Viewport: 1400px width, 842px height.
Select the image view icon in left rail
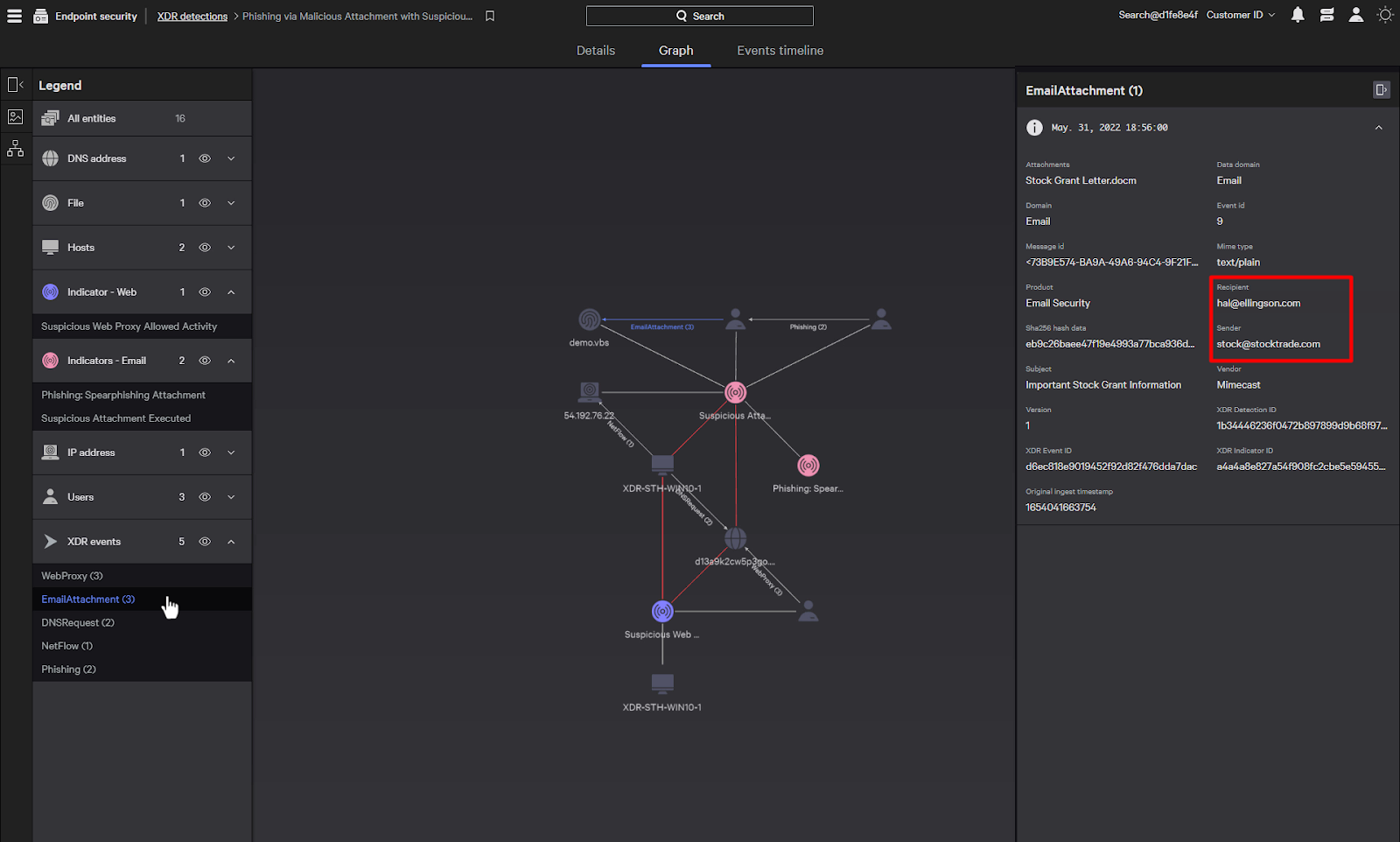16,116
